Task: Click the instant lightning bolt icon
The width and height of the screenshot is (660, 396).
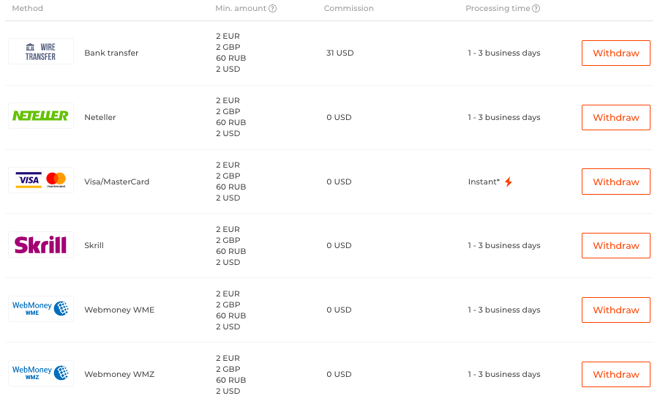Action: (x=508, y=182)
